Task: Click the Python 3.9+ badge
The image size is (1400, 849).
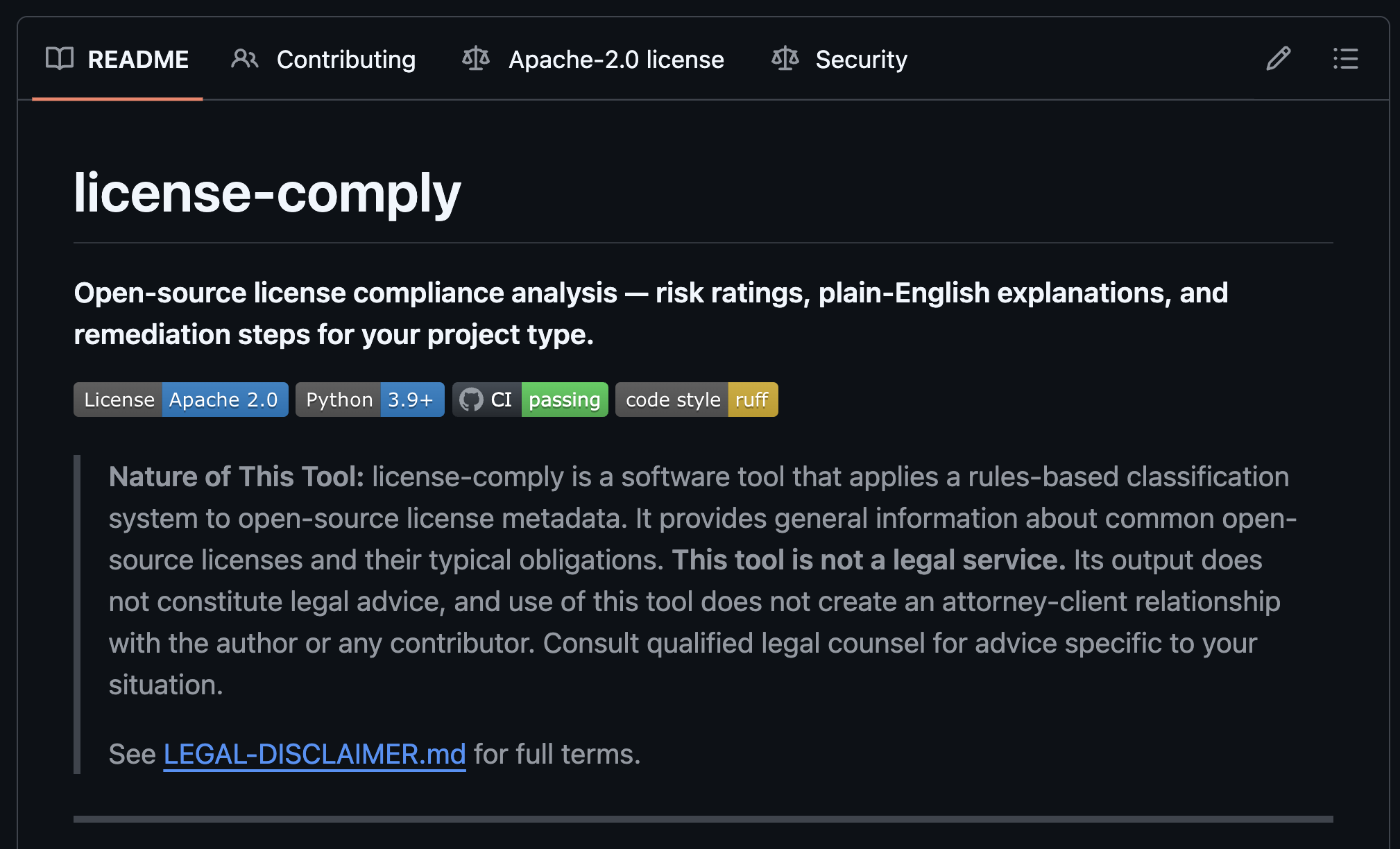Action: (370, 400)
